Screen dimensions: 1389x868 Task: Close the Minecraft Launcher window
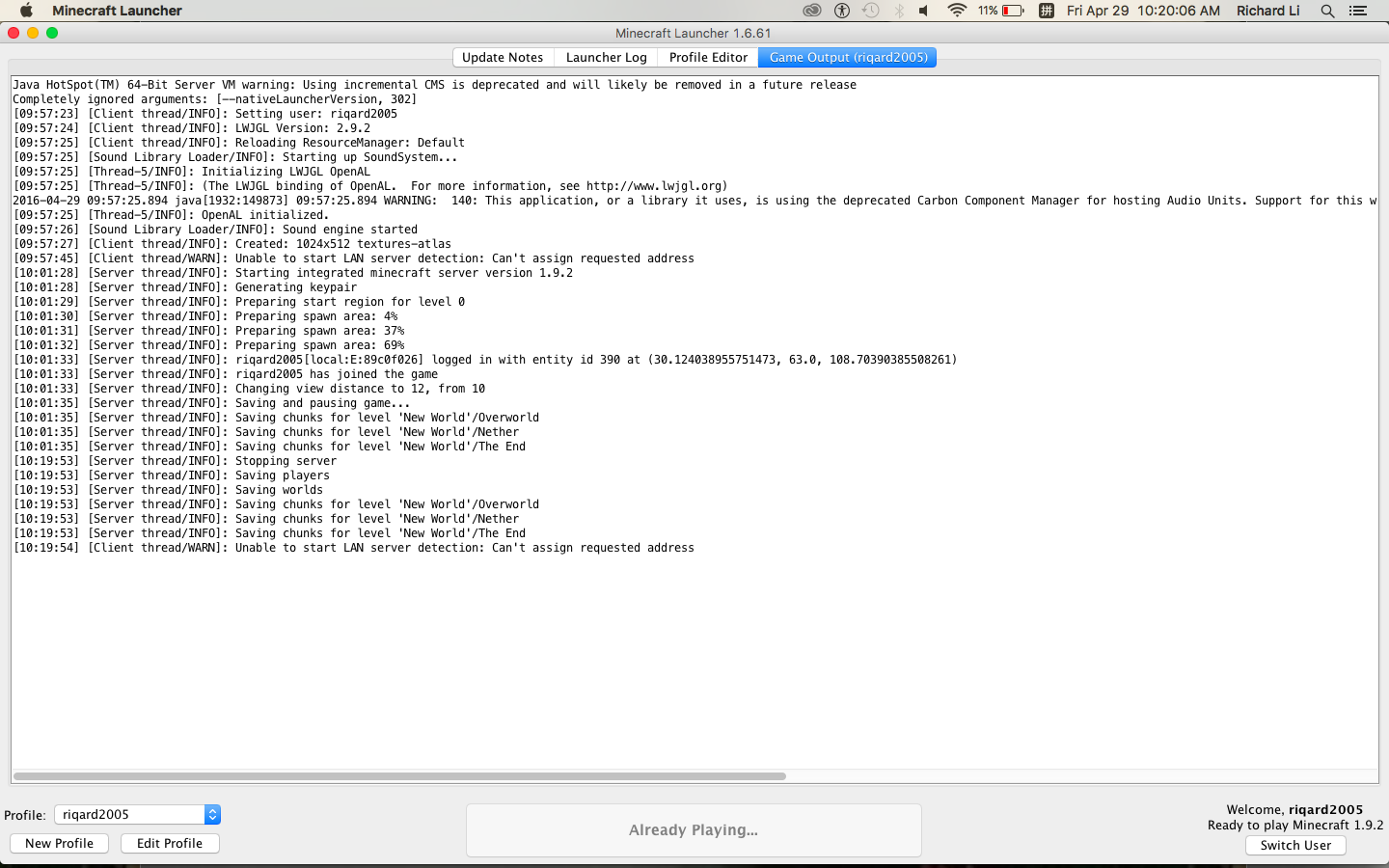tap(14, 33)
